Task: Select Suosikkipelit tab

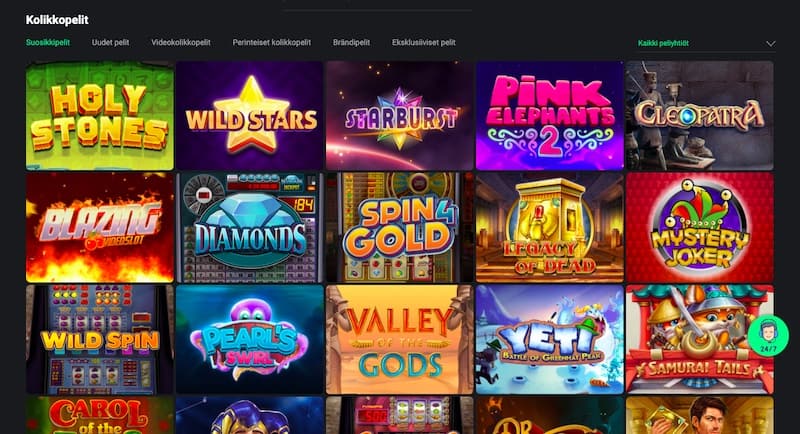Action: click(x=48, y=42)
